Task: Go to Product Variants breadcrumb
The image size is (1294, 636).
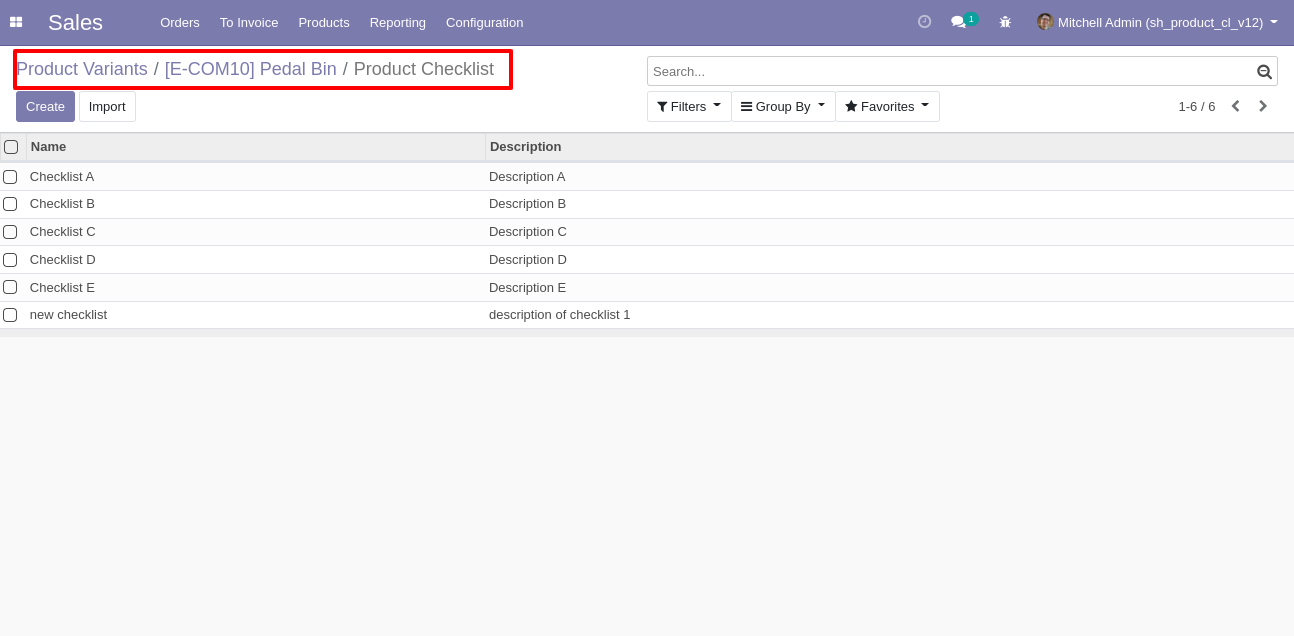Action: pos(82,69)
